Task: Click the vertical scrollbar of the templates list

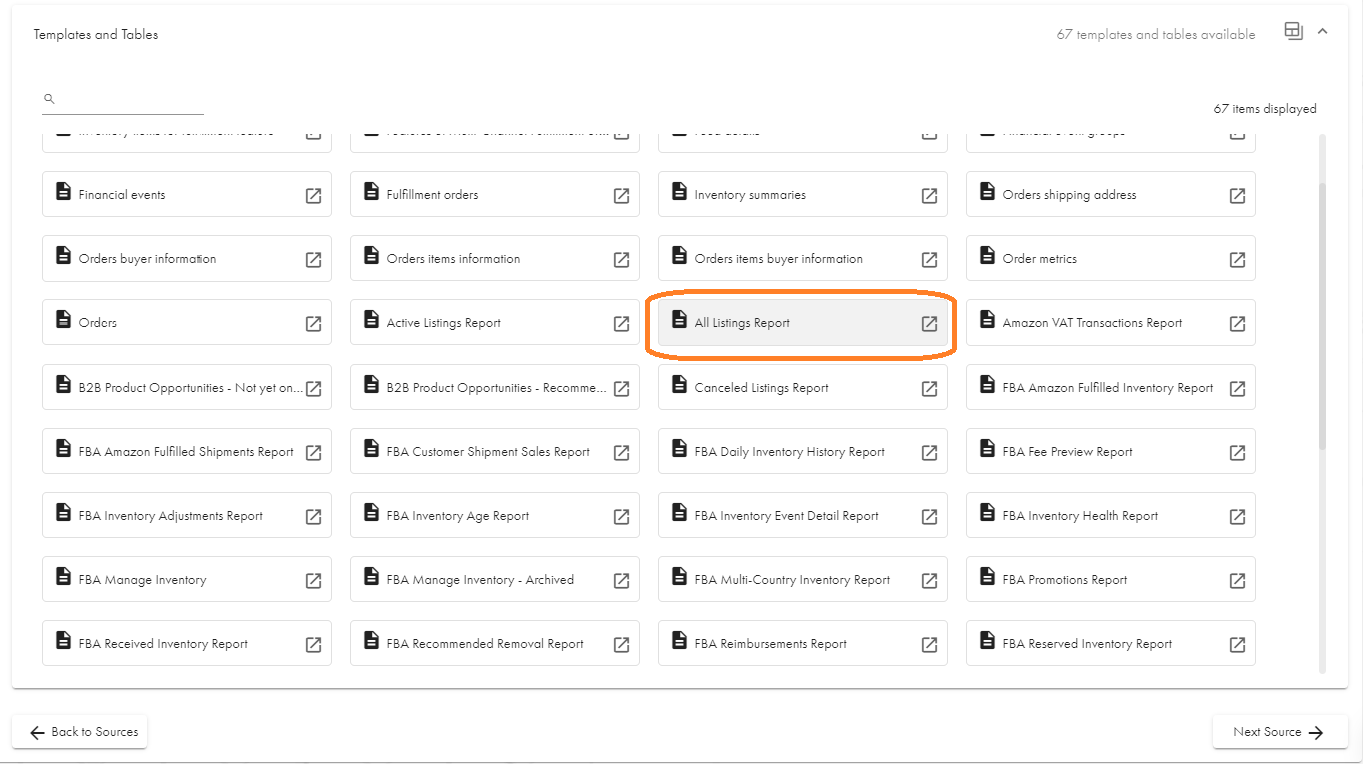Action: (x=1322, y=300)
